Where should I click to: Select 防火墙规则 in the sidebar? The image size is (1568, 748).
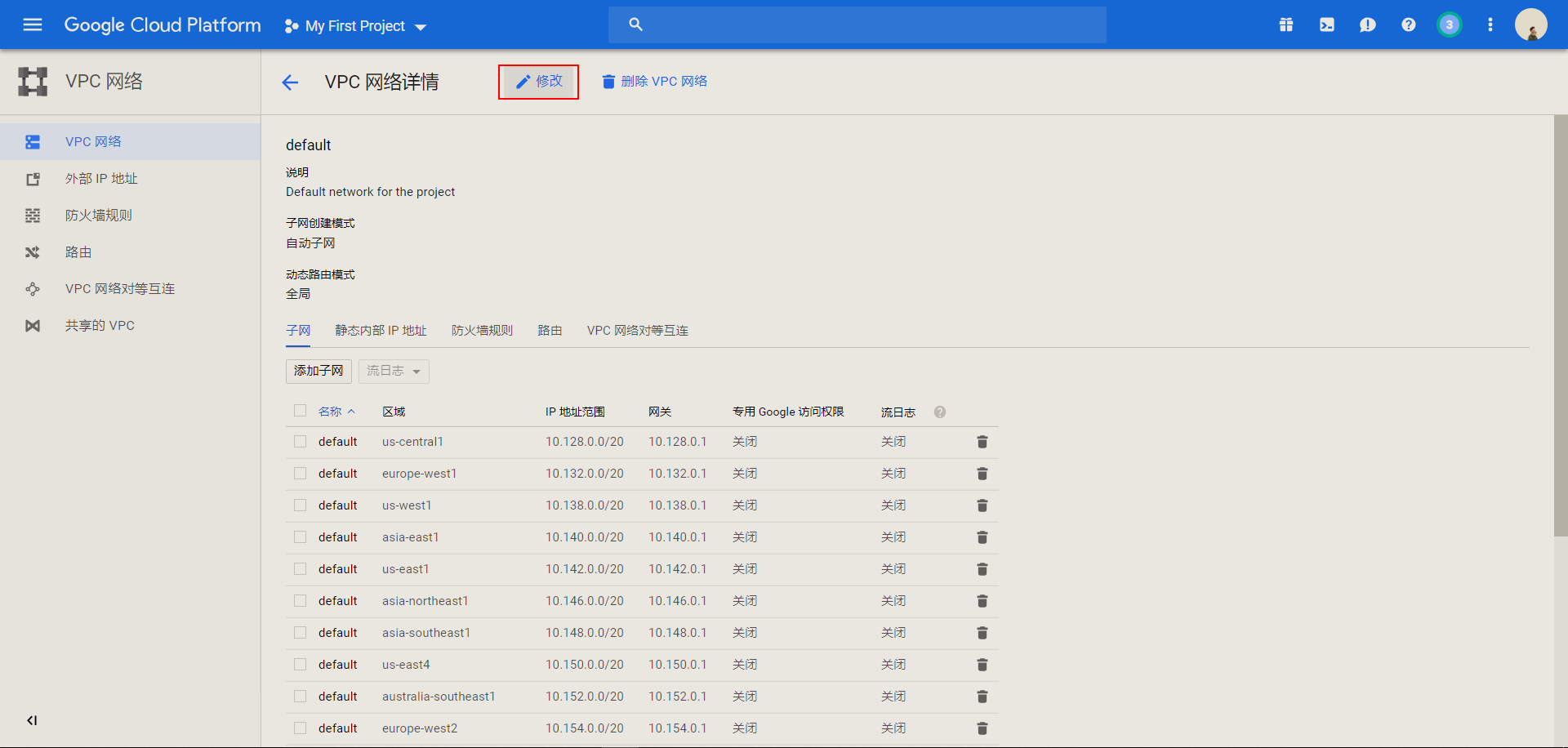(131, 216)
